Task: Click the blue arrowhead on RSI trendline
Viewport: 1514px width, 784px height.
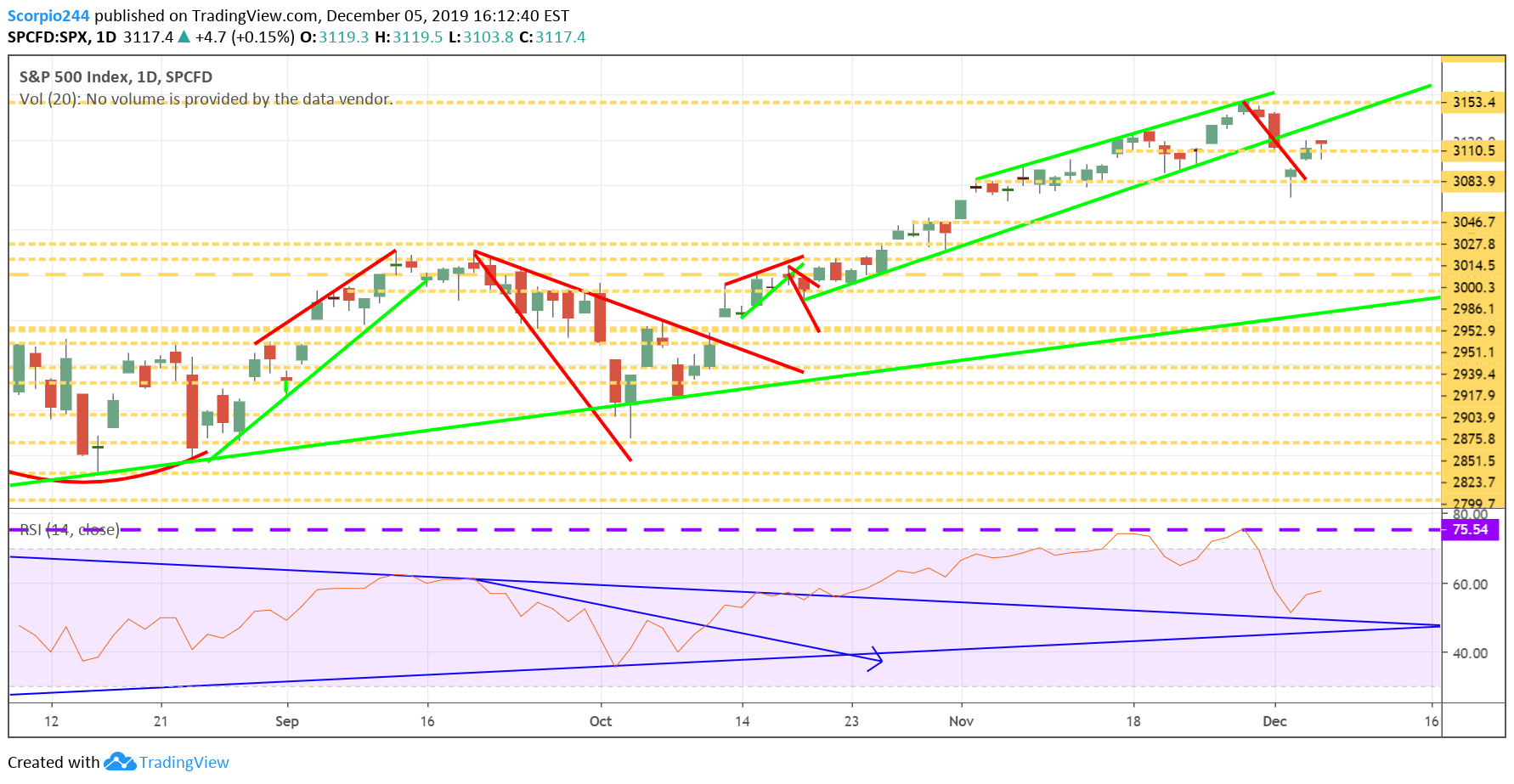Action: 875,659
